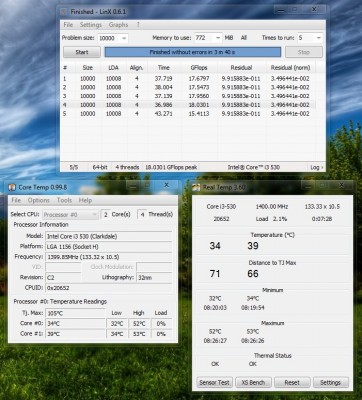Click Core #1 temperature field 39°C

(75, 334)
